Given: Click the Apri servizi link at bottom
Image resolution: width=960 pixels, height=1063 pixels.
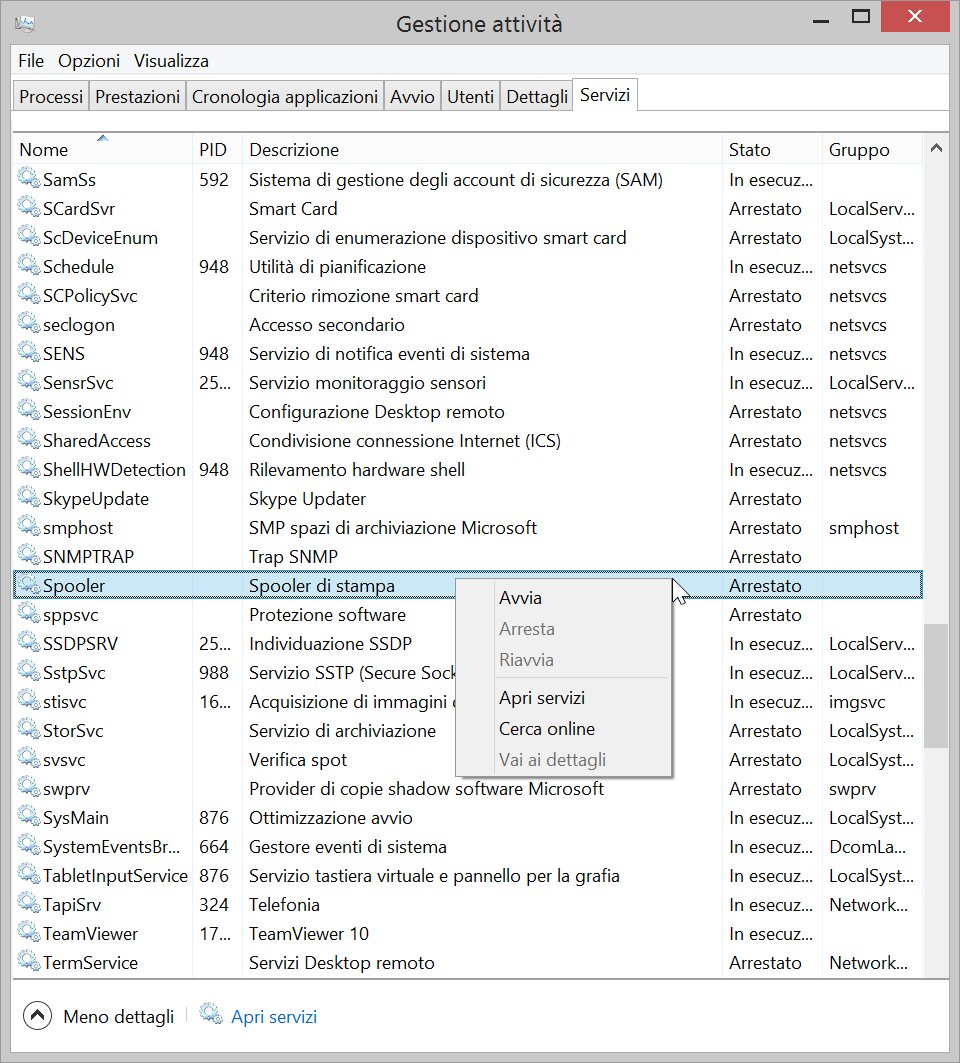Looking at the screenshot, I should click(274, 1016).
